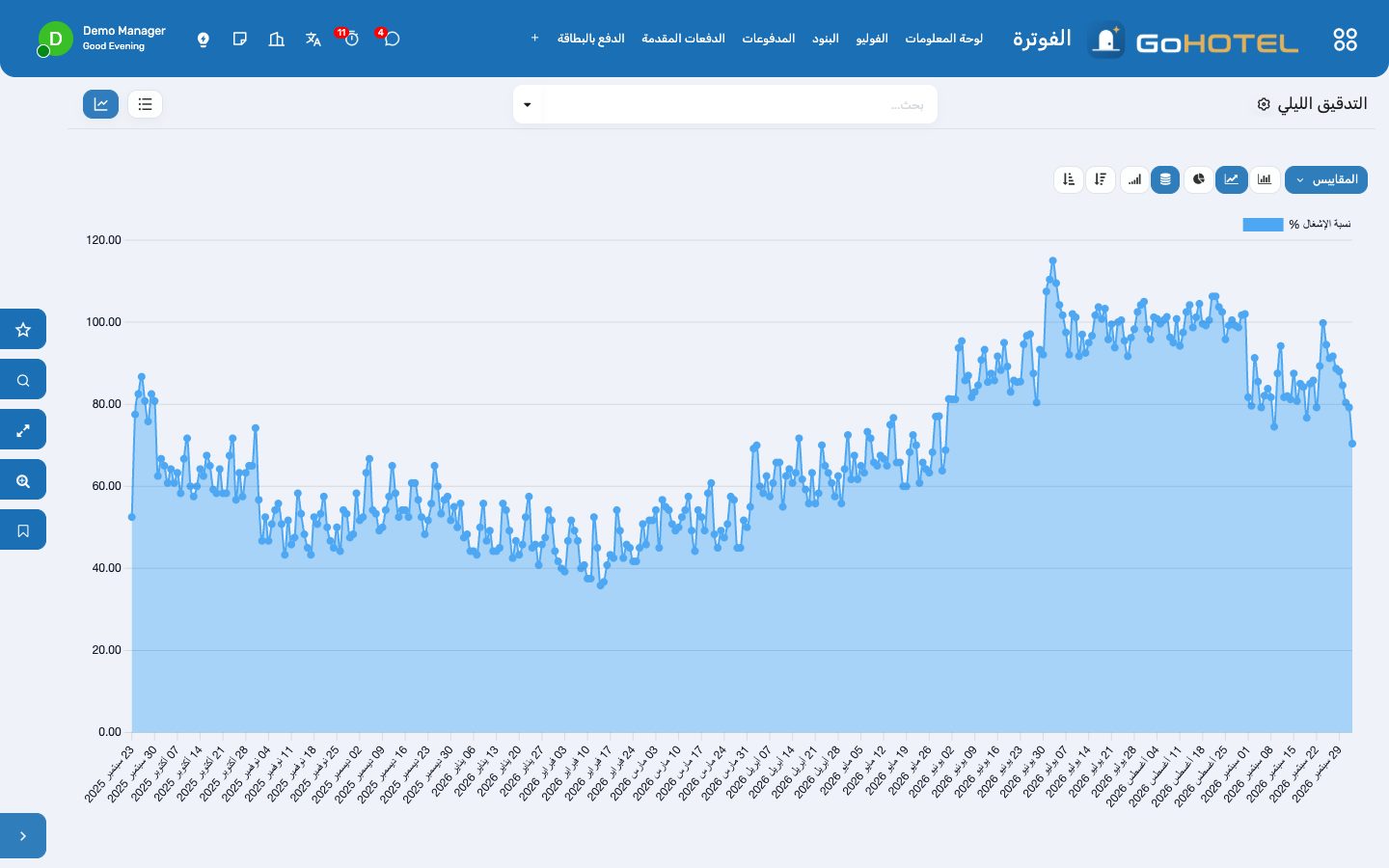Click the التدقيق الليلي page title

[1322, 104]
